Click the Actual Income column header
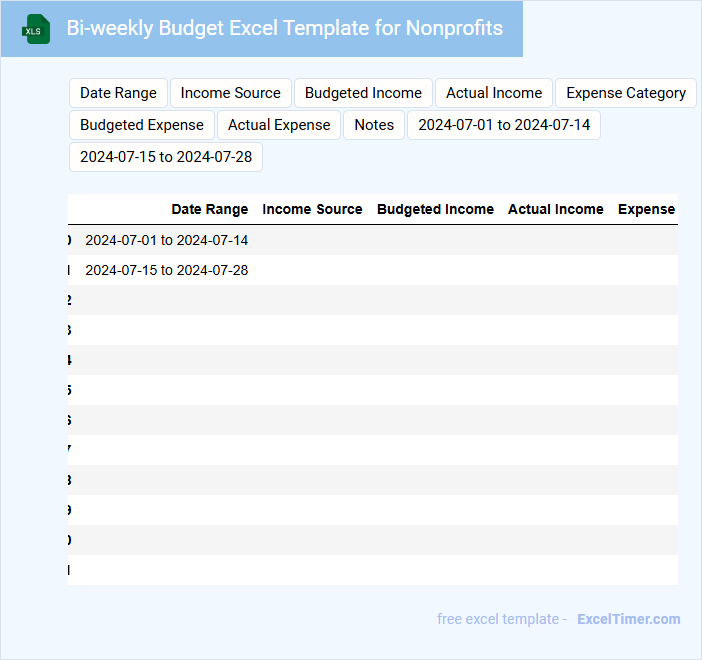 [x=555, y=209]
